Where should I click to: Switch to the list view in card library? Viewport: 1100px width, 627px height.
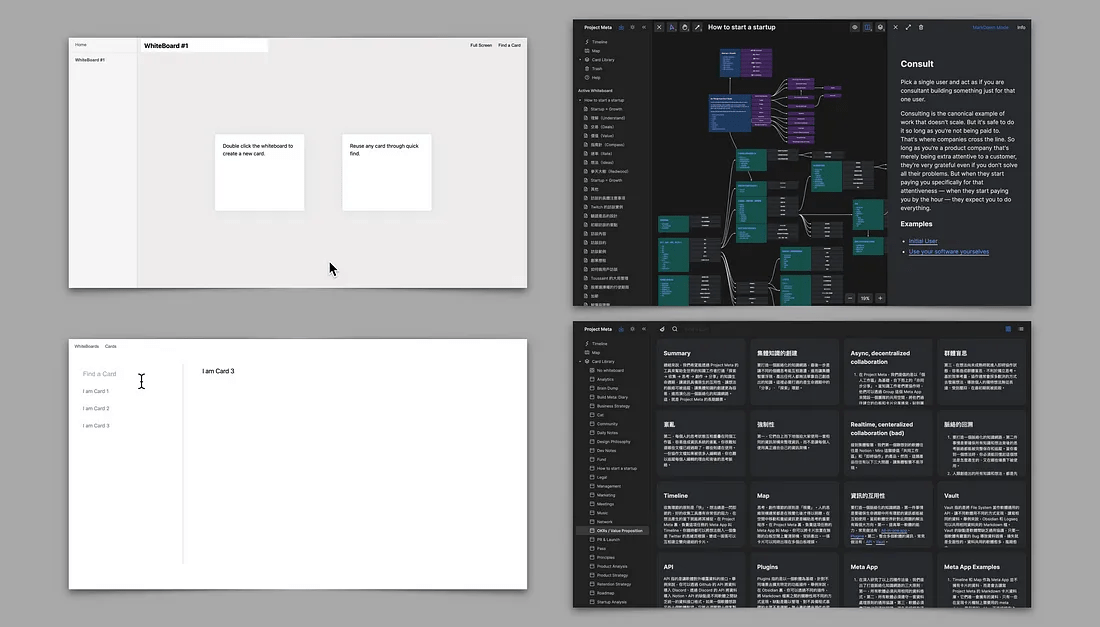[x=1021, y=329]
